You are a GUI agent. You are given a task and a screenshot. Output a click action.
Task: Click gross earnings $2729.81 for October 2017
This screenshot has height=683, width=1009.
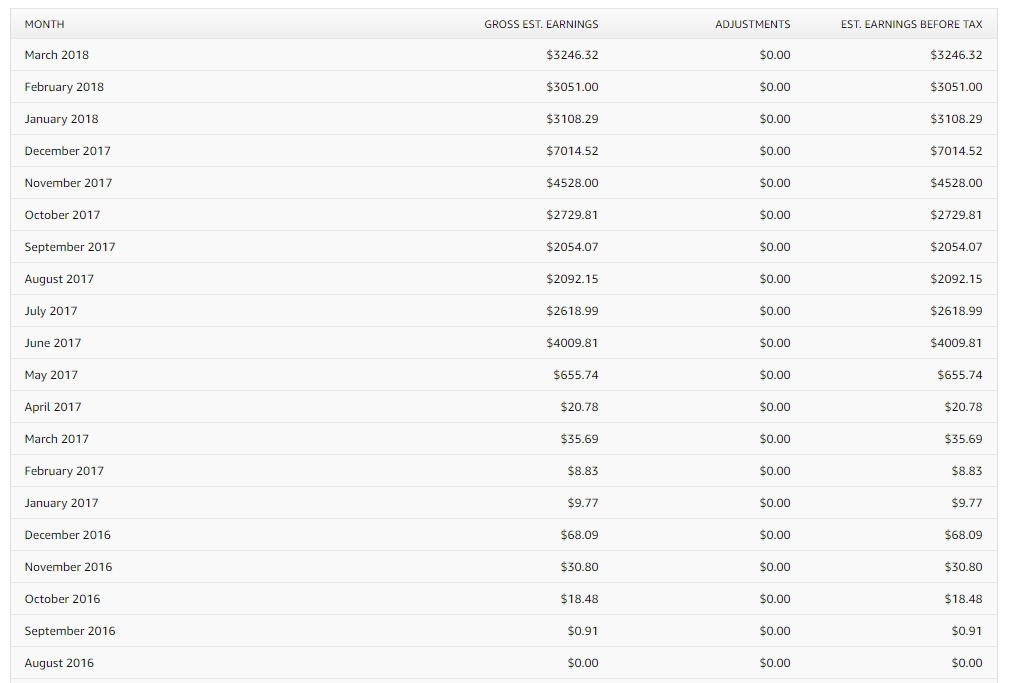[572, 215]
